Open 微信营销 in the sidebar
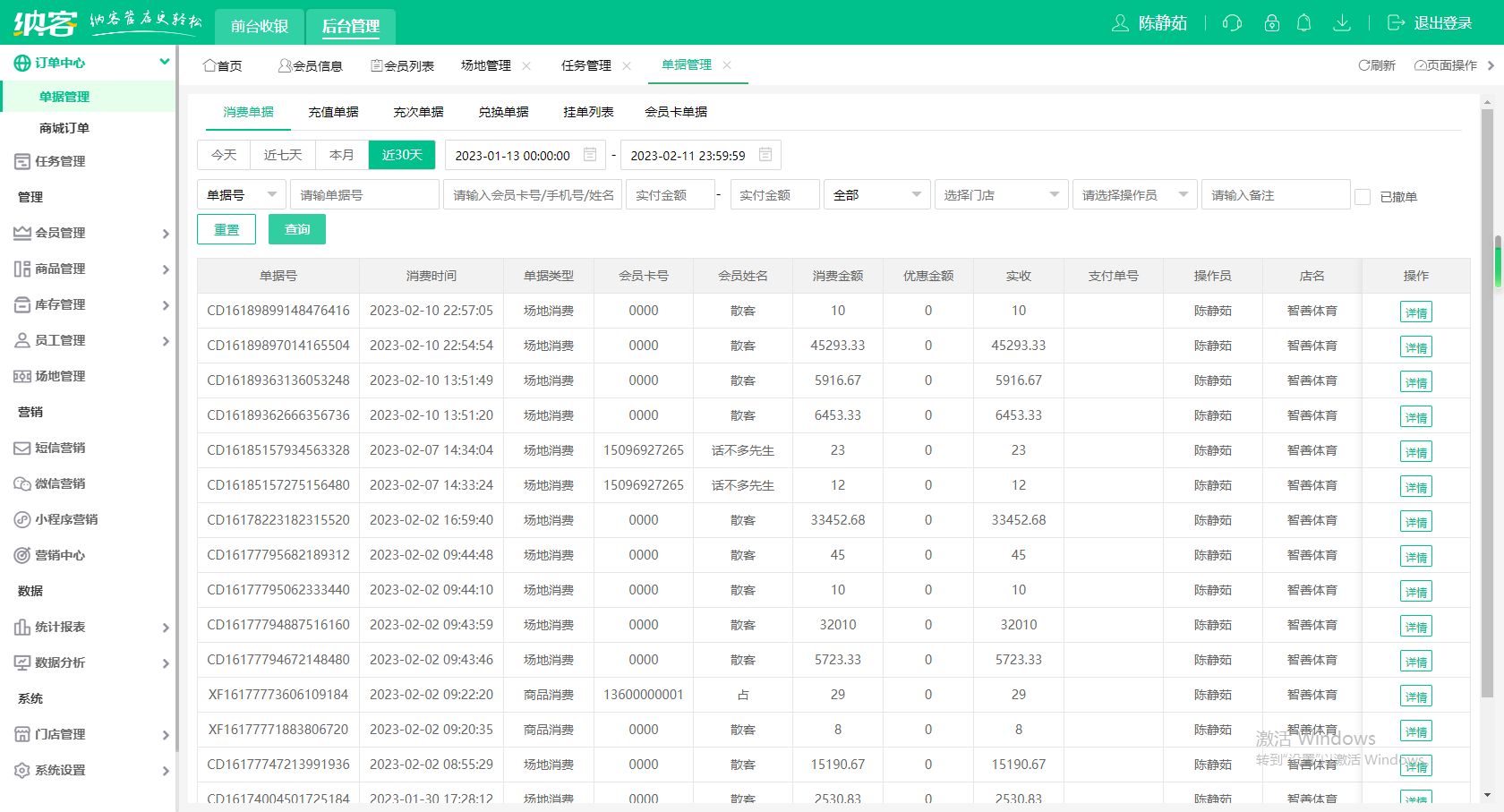Image resolution: width=1504 pixels, height=812 pixels. click(x=59, y=483)
